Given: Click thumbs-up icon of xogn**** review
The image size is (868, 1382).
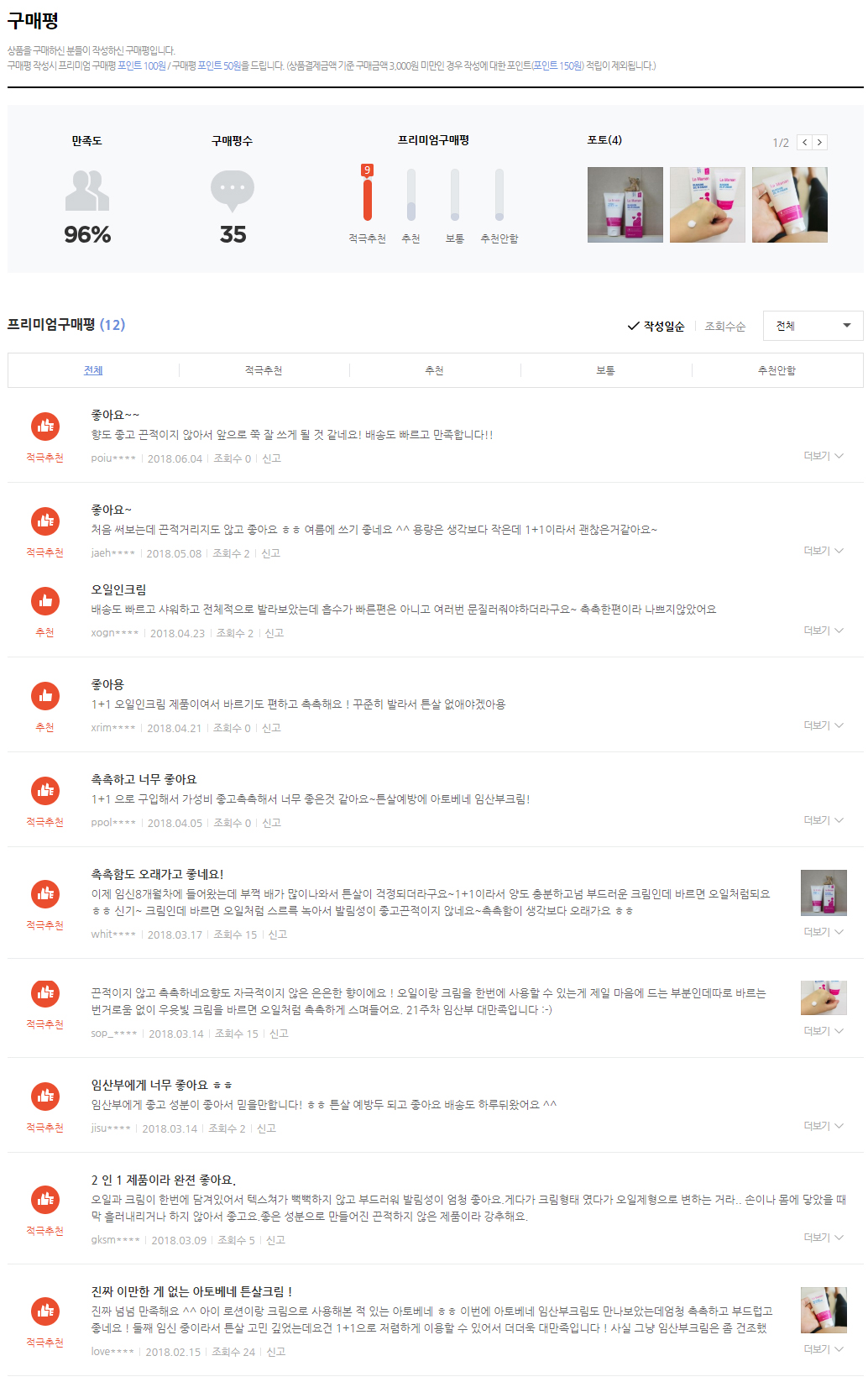Looking at the screenshot, I should pyautogui.click(x=45, y=601).
